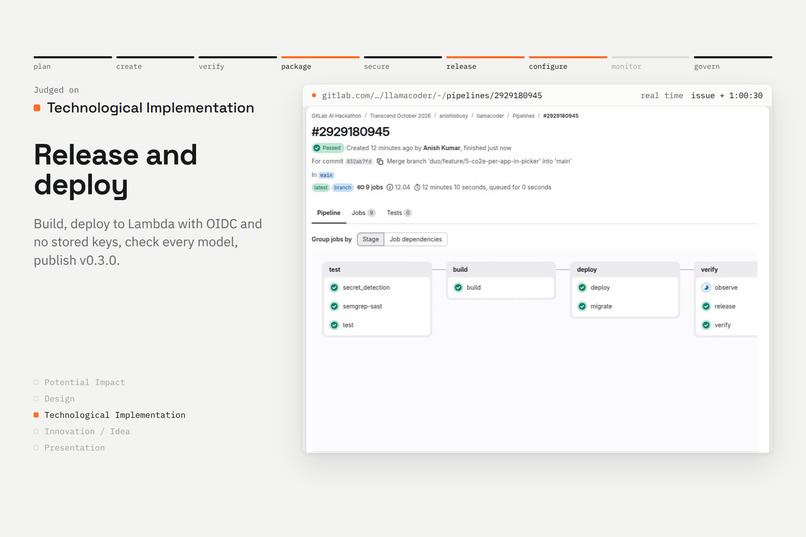This screenshot has width=806, height=537.
Task: Click the branch badge
Action: point(342,188)
